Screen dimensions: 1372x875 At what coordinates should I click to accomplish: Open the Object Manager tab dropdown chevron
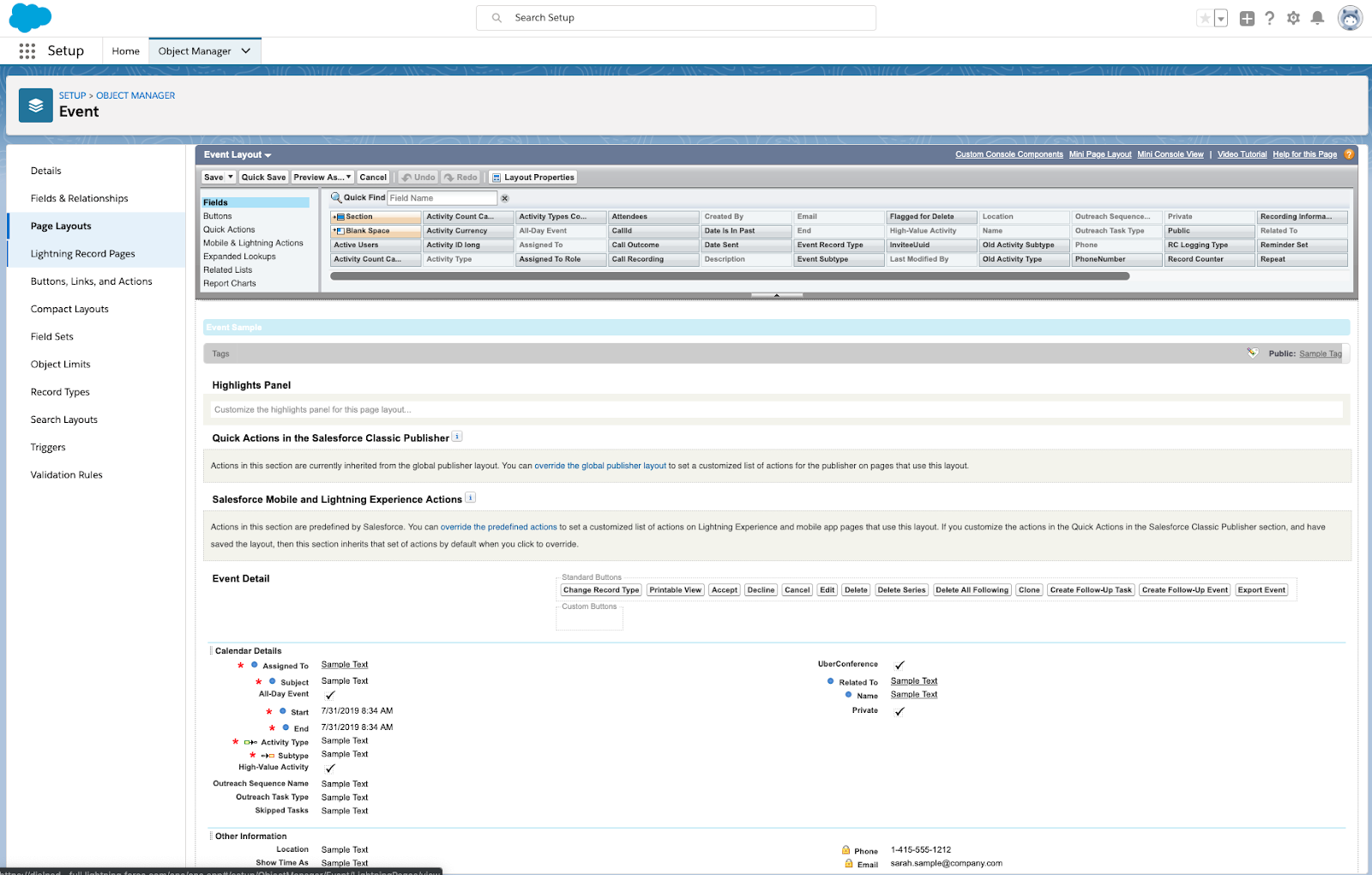[x=246, y=51]
